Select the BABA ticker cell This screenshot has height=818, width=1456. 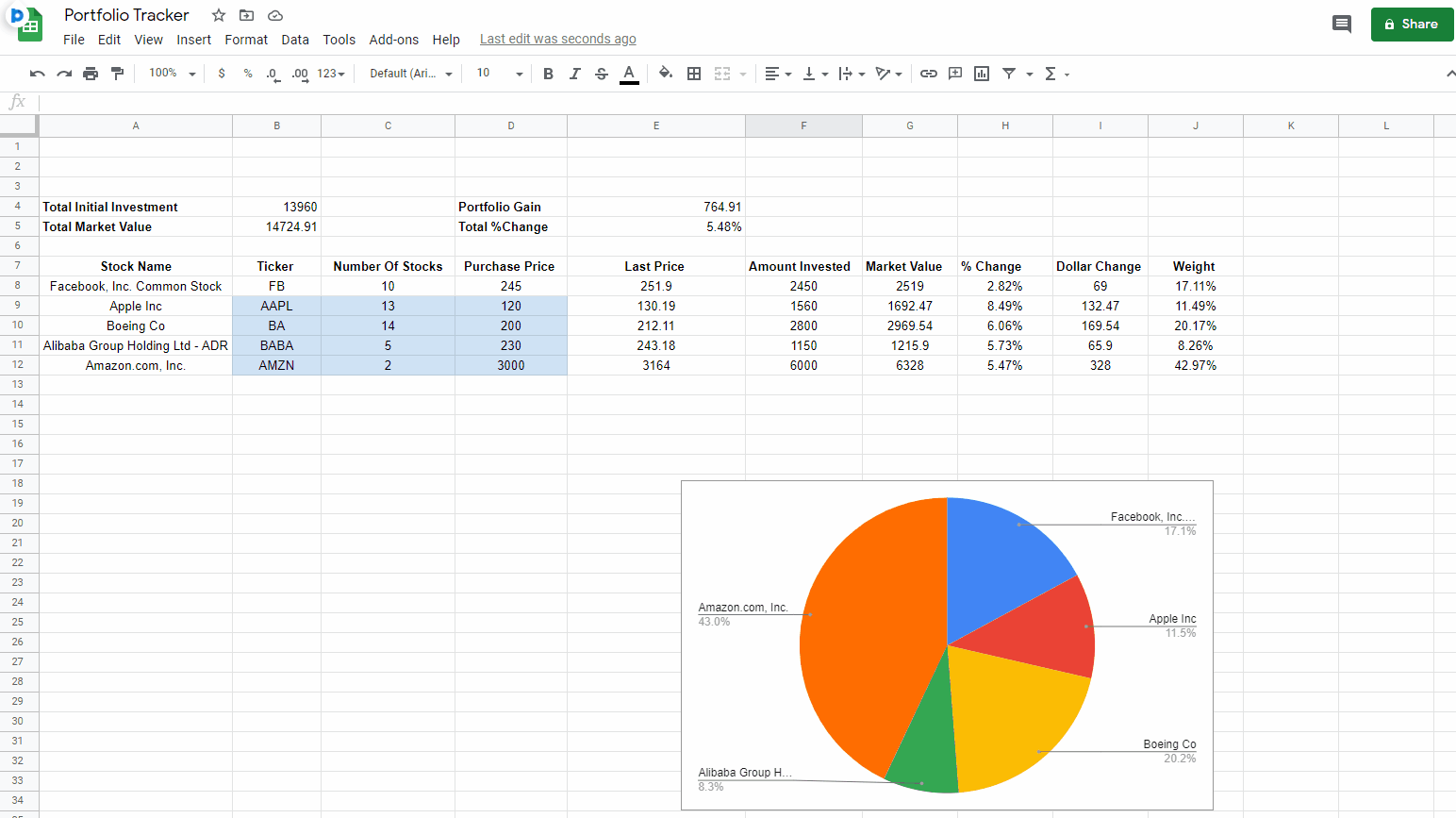pyautogui.click(x=276, y=345)
